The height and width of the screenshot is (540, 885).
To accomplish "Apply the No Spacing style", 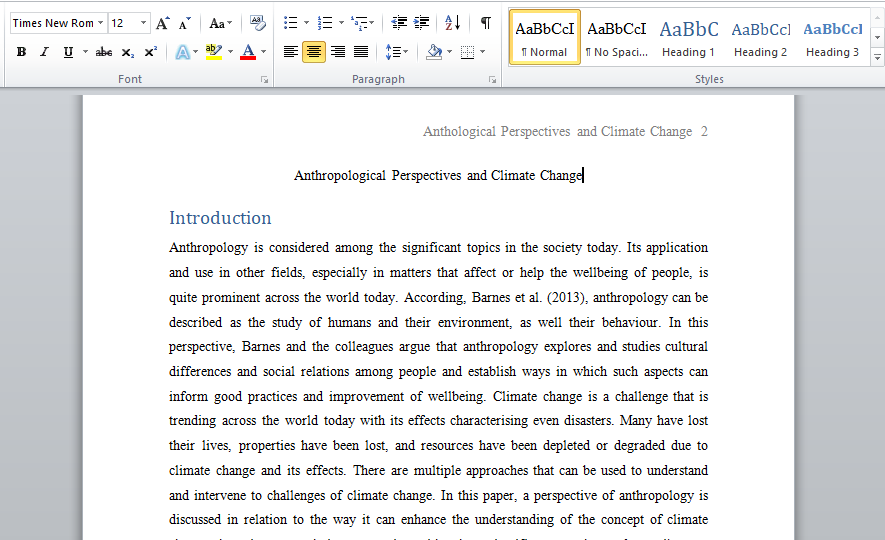I will point(616,37).
